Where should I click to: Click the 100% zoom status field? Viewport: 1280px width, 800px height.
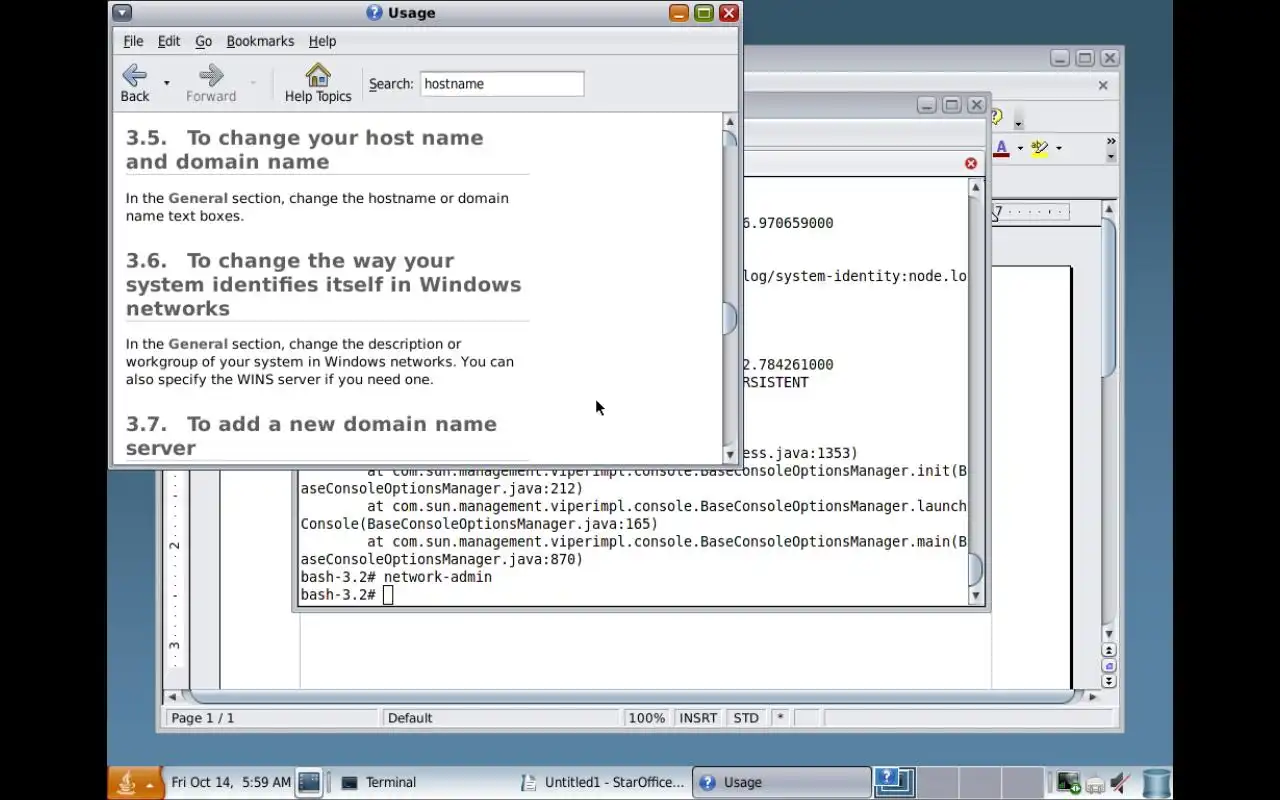647,718
